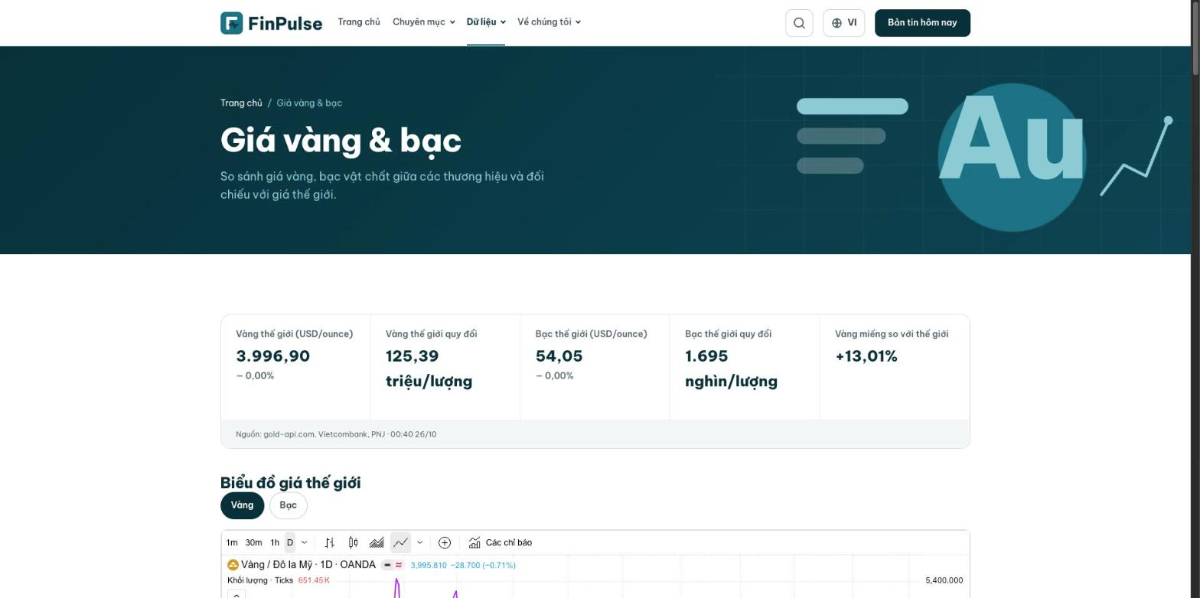Go to Trang chủ in navbar
1200x598 pixels.
tap(359, 22)
